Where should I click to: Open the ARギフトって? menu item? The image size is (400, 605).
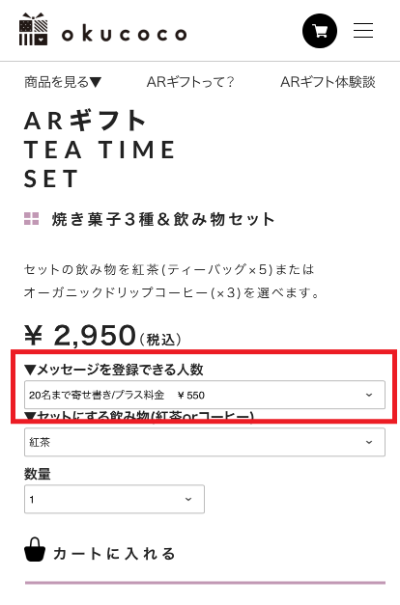[190, 82]
